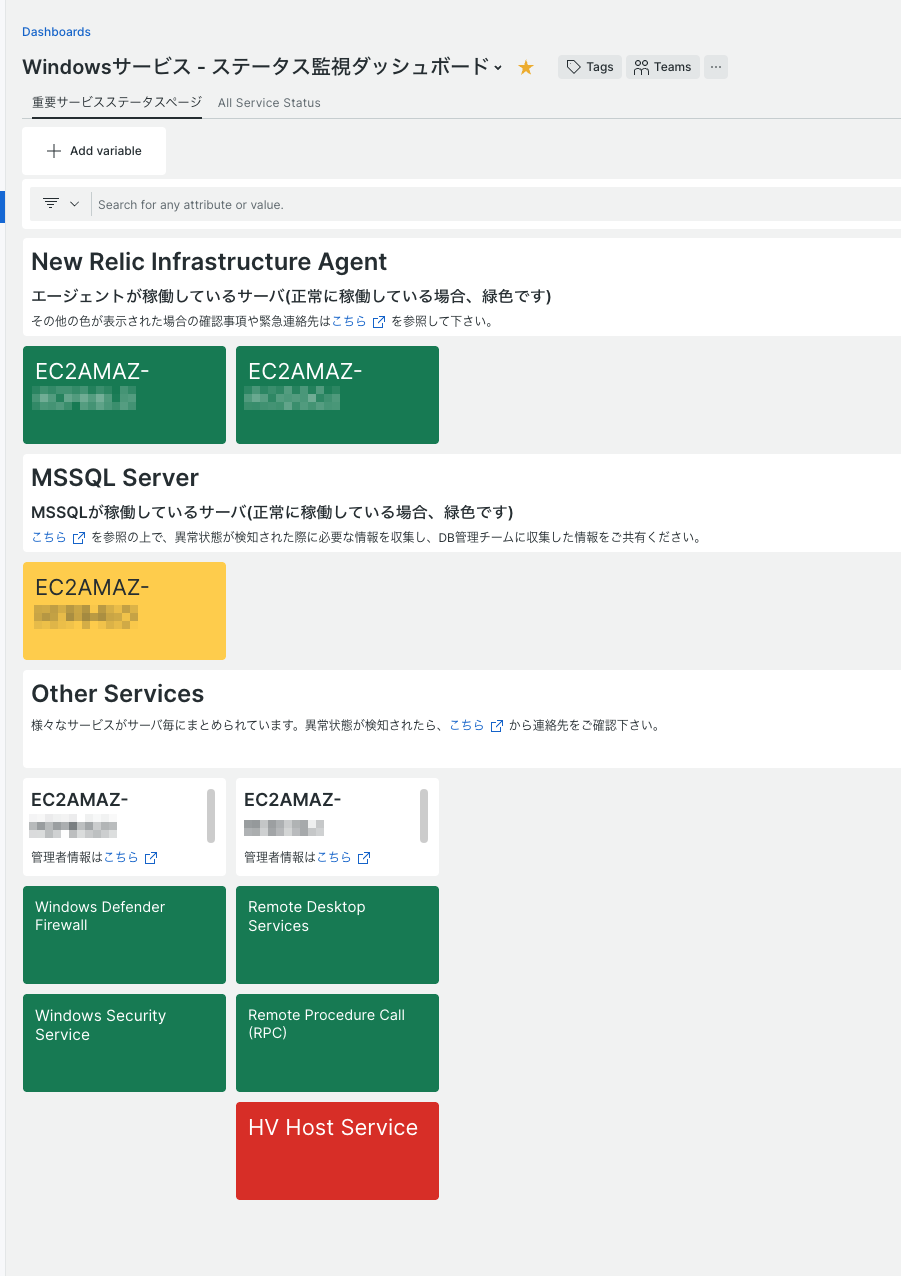901x1276 pixels.
Task: Toggle the favorite star icon
Action: pyautogui.click(x=526, y=67)
